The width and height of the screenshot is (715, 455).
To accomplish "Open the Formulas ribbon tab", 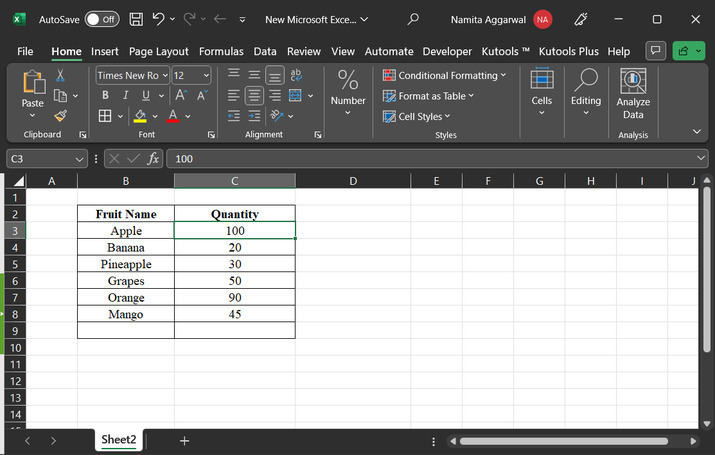I will 220,51.
